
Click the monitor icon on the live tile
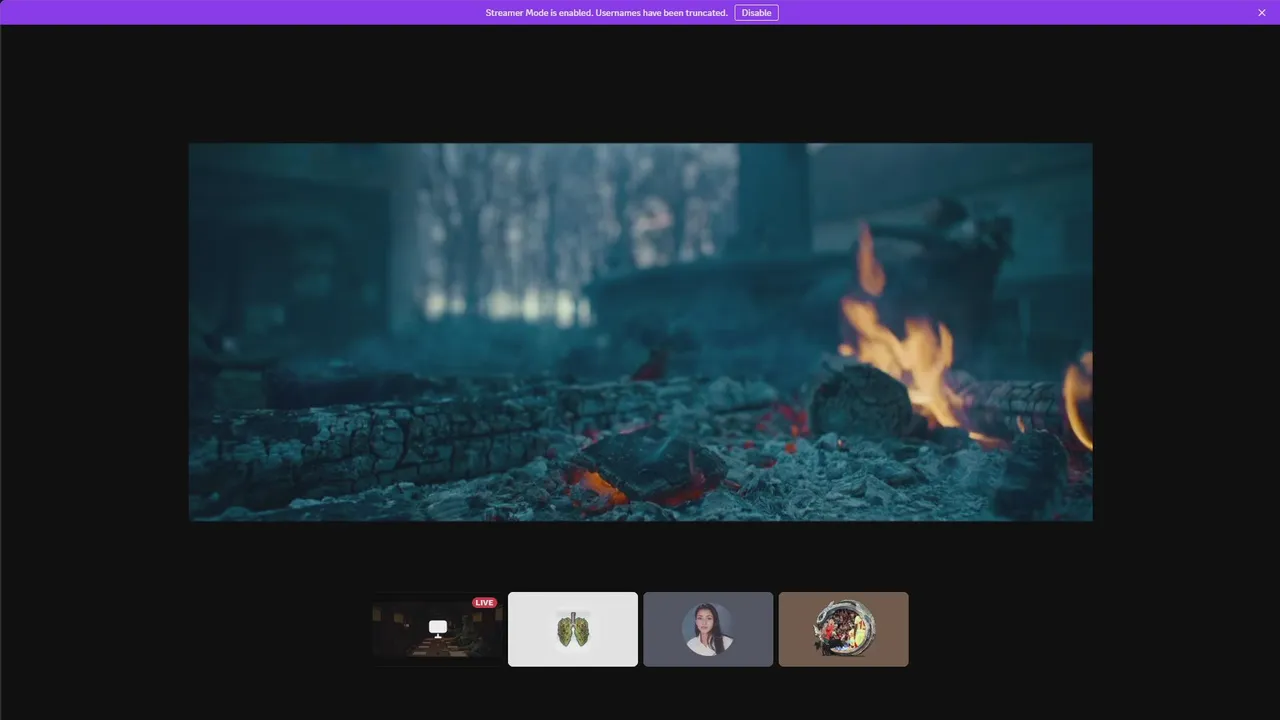pos(438,628)
